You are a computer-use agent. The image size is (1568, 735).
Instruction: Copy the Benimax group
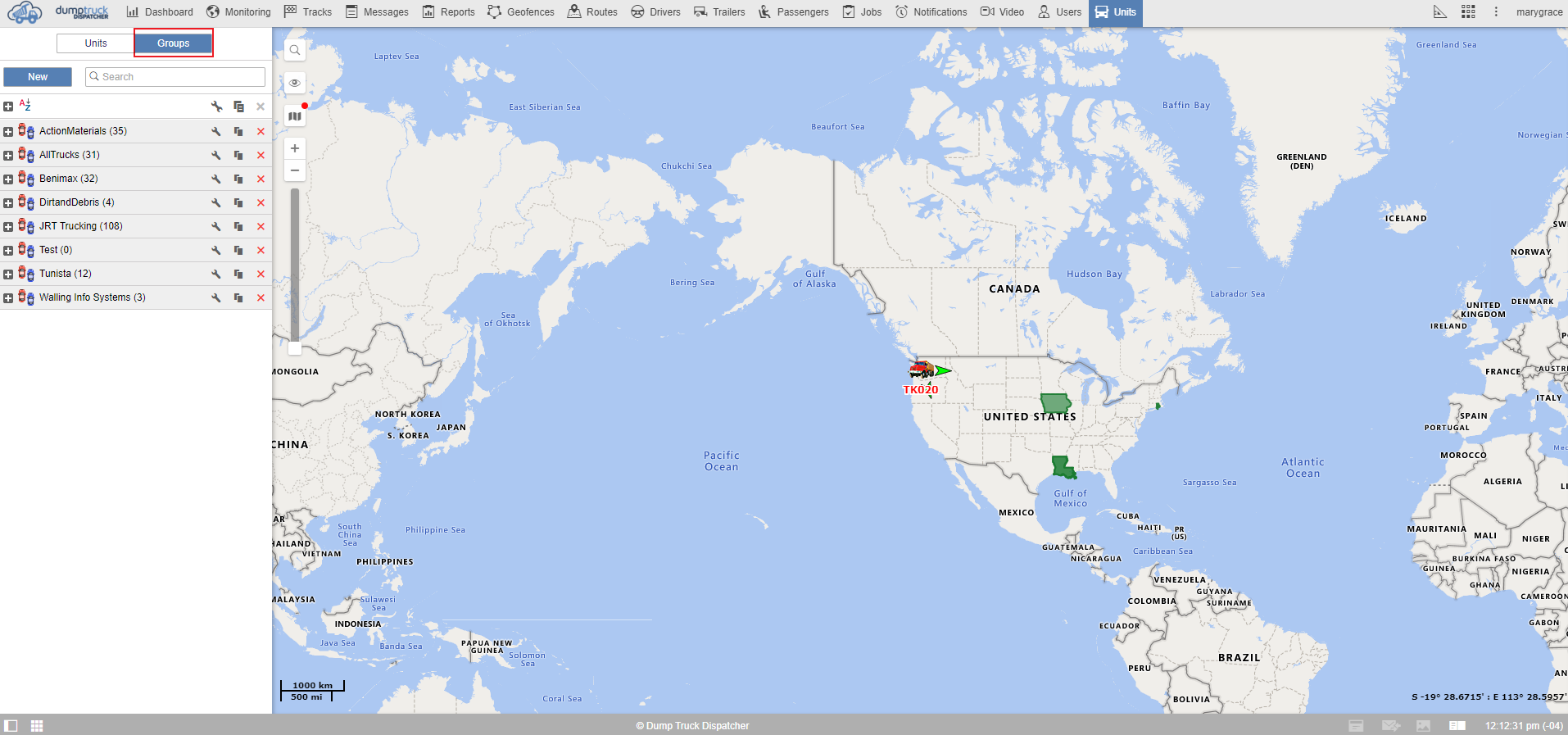[238, 179]
